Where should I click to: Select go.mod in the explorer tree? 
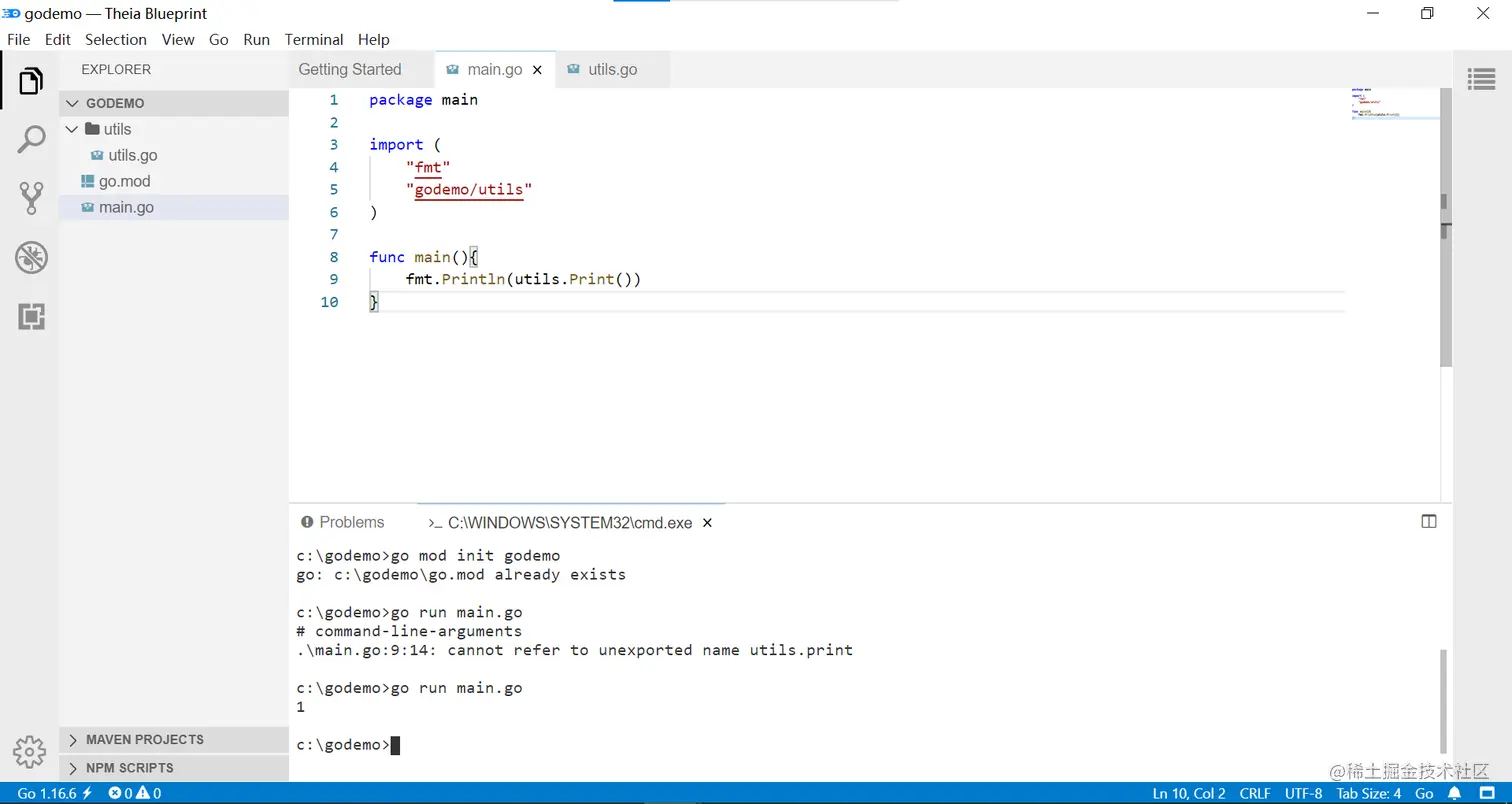pyautogui.click(x=124, y=181)
